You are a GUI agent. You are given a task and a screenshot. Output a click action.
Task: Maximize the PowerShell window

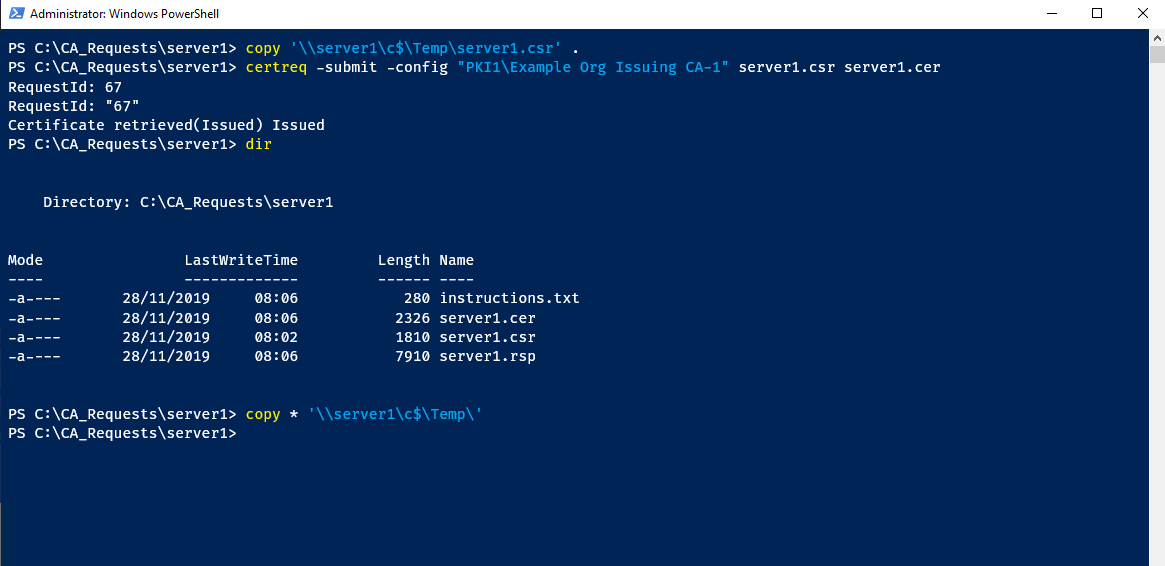1097,14
